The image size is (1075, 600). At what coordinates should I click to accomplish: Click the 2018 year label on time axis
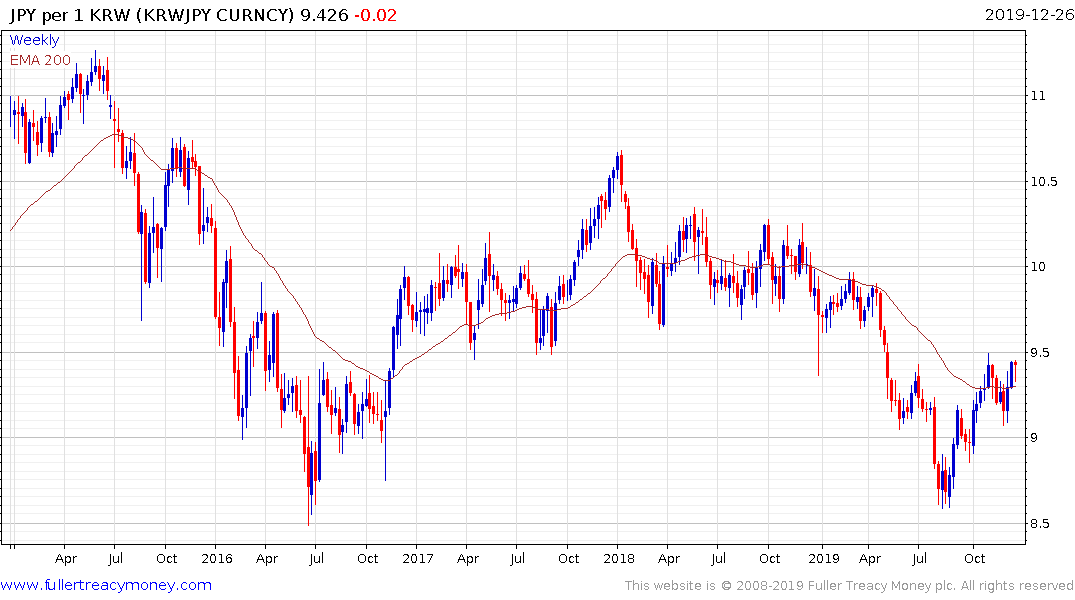(x=618, y=558)
